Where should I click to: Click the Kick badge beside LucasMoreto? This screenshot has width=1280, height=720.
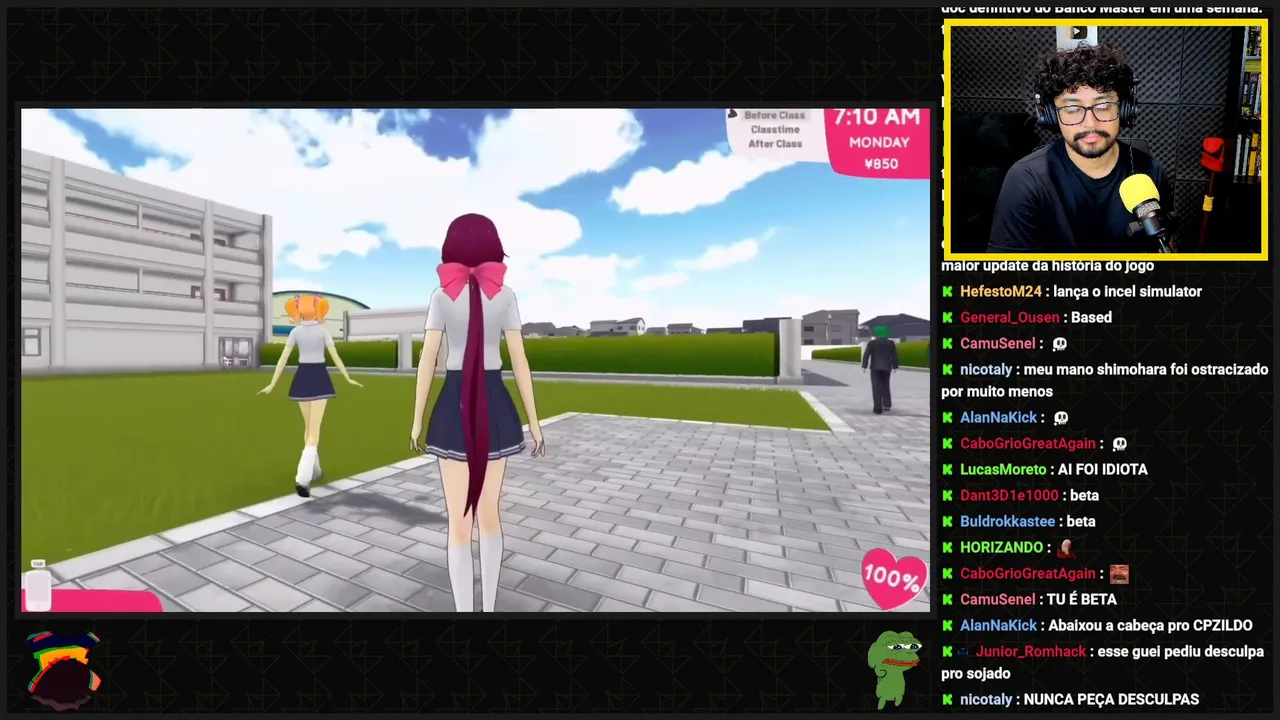click(948, 469)
